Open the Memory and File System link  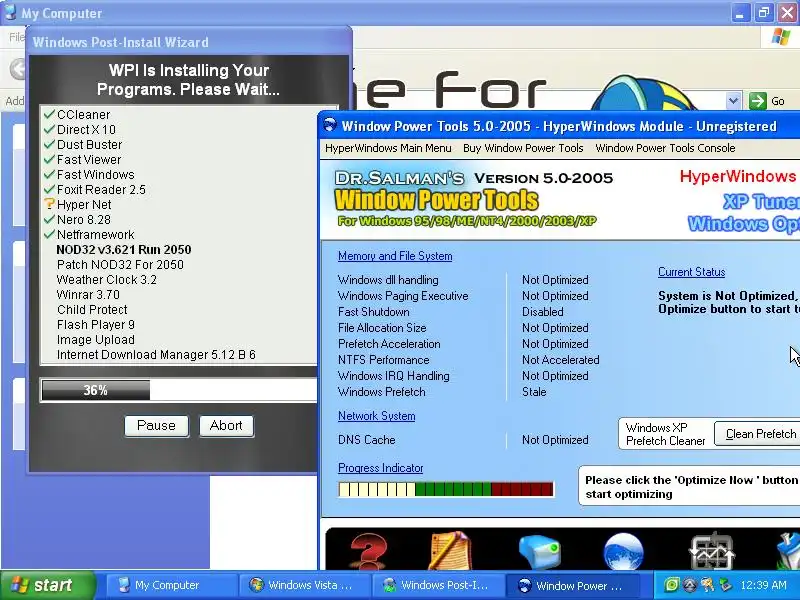tap(395, 256)
